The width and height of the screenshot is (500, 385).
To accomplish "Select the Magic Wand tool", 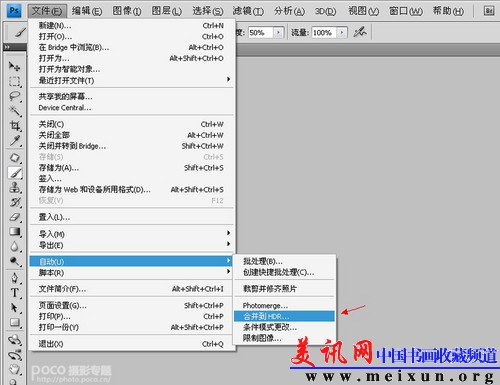I will pyautogui.click(x=14, y=111).
